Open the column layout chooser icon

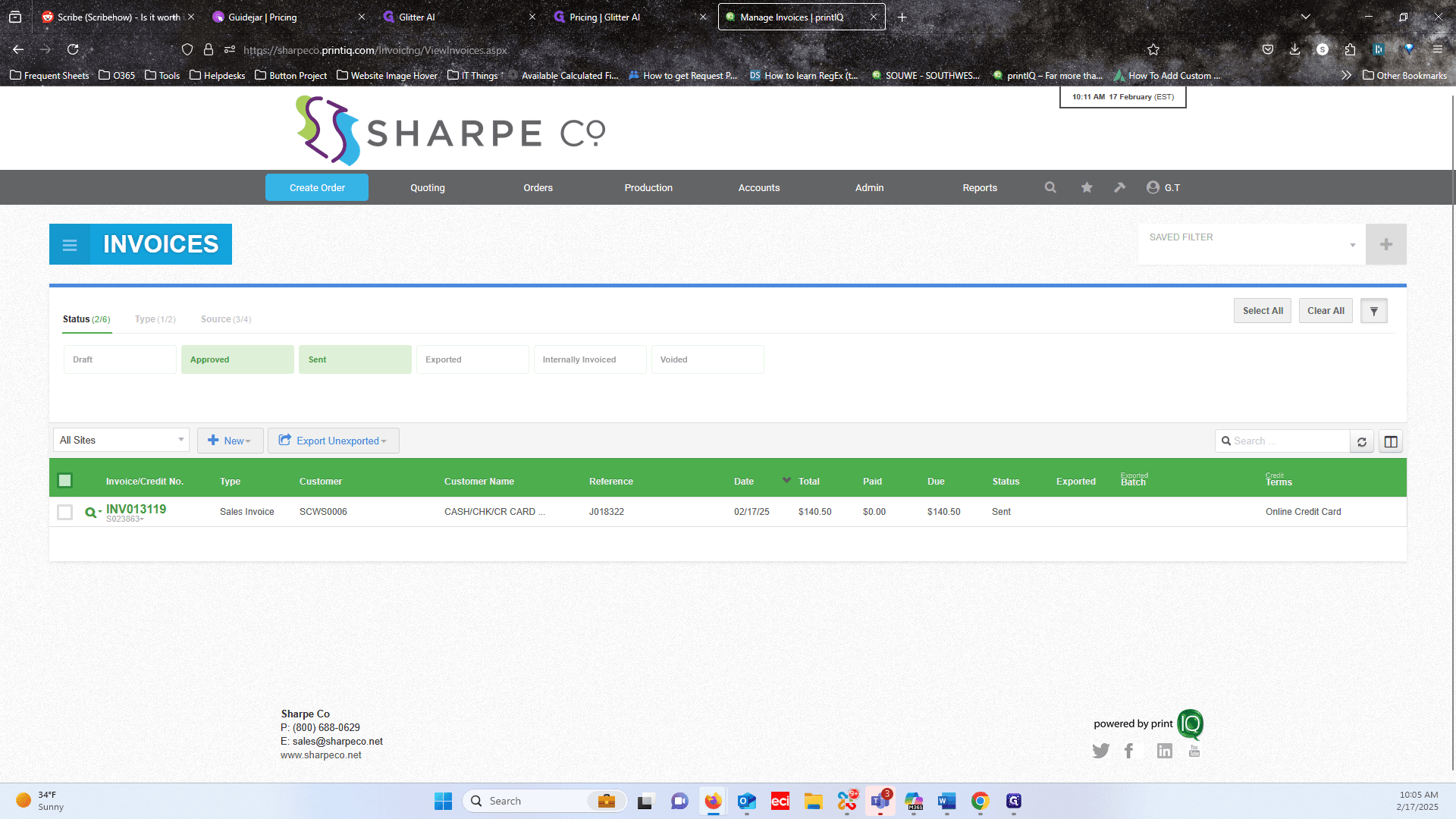(x=1391, y=441)
